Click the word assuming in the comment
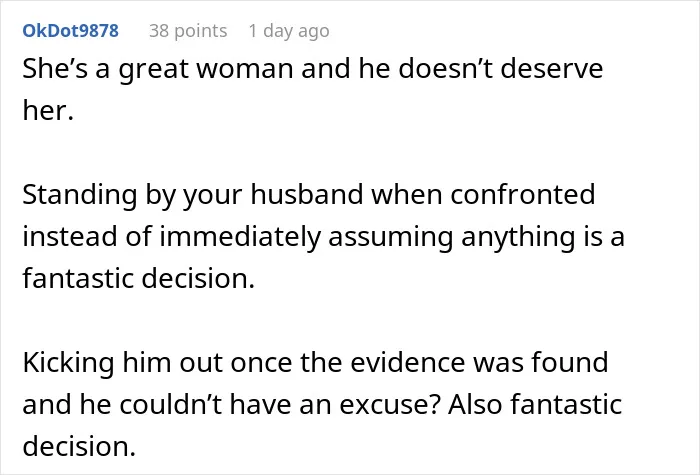This screenshot has height=475, width=700. [x=391, y=237]
